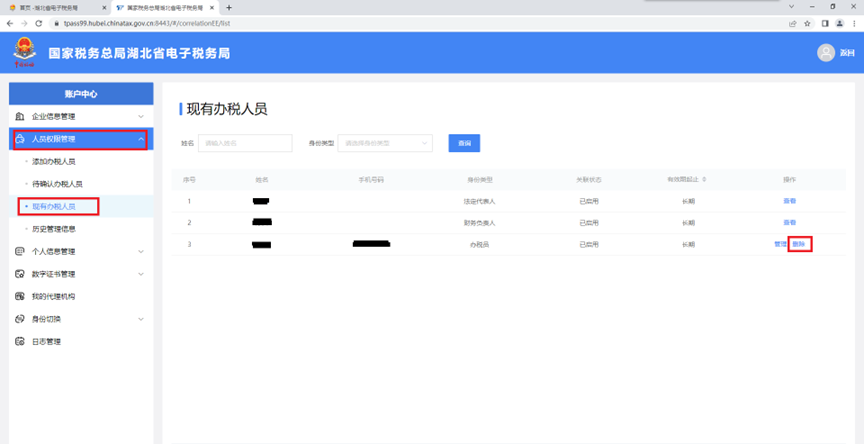The height and width of the screenshot is (444, 864).
Task: Click the 办税员 cell
Action: coord(479,245)
